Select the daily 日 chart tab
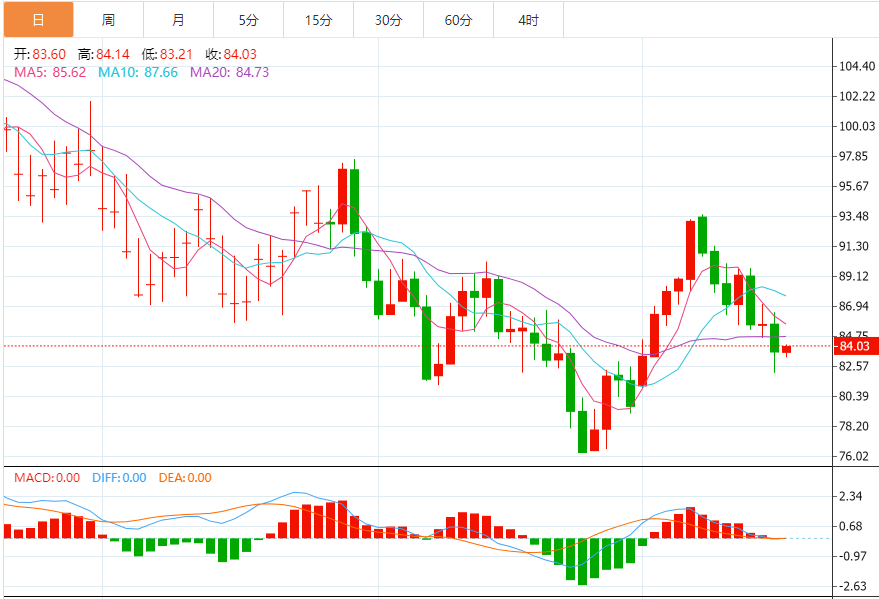The width and height of the screenshot is (879, 599). (x=38, y=20)
